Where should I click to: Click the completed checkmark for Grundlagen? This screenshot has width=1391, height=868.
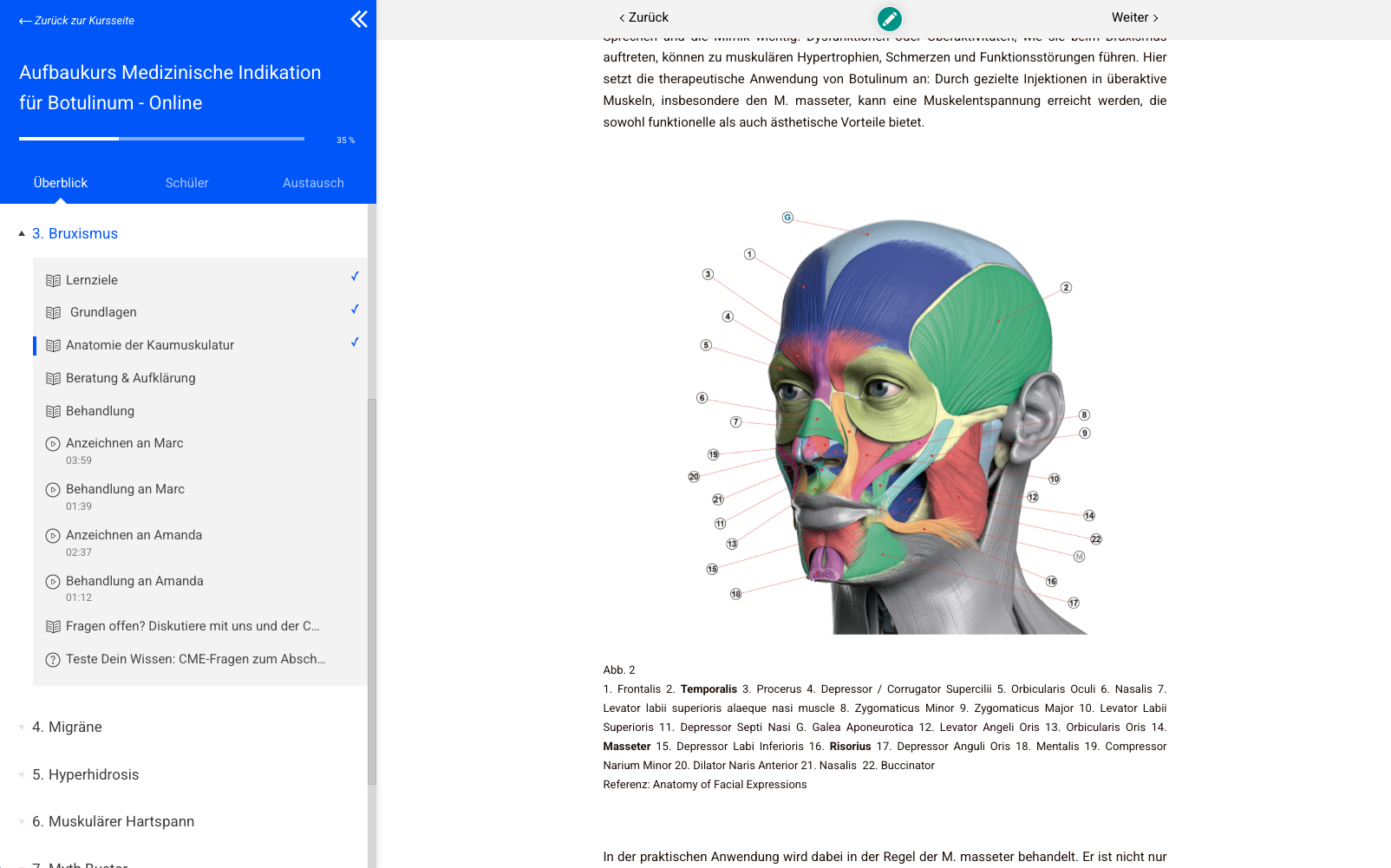click(355, 310)
